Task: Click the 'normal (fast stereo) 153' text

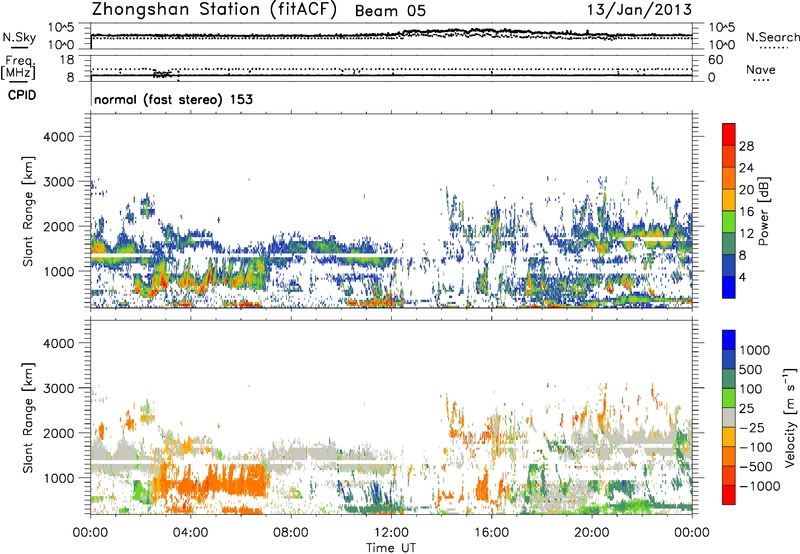Action: click(173, 99)
